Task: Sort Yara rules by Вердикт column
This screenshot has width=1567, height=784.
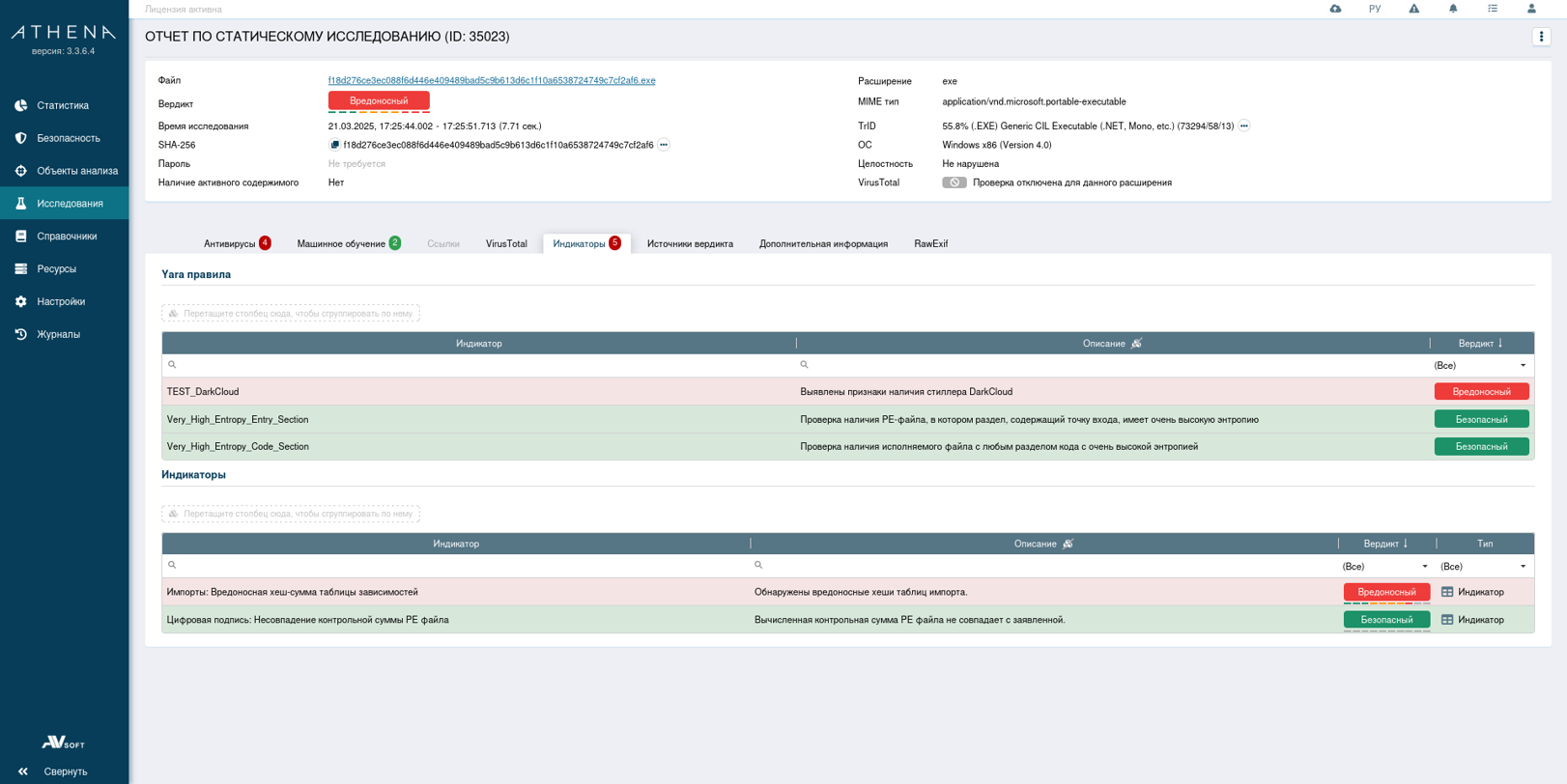Action: [1480, 344]
